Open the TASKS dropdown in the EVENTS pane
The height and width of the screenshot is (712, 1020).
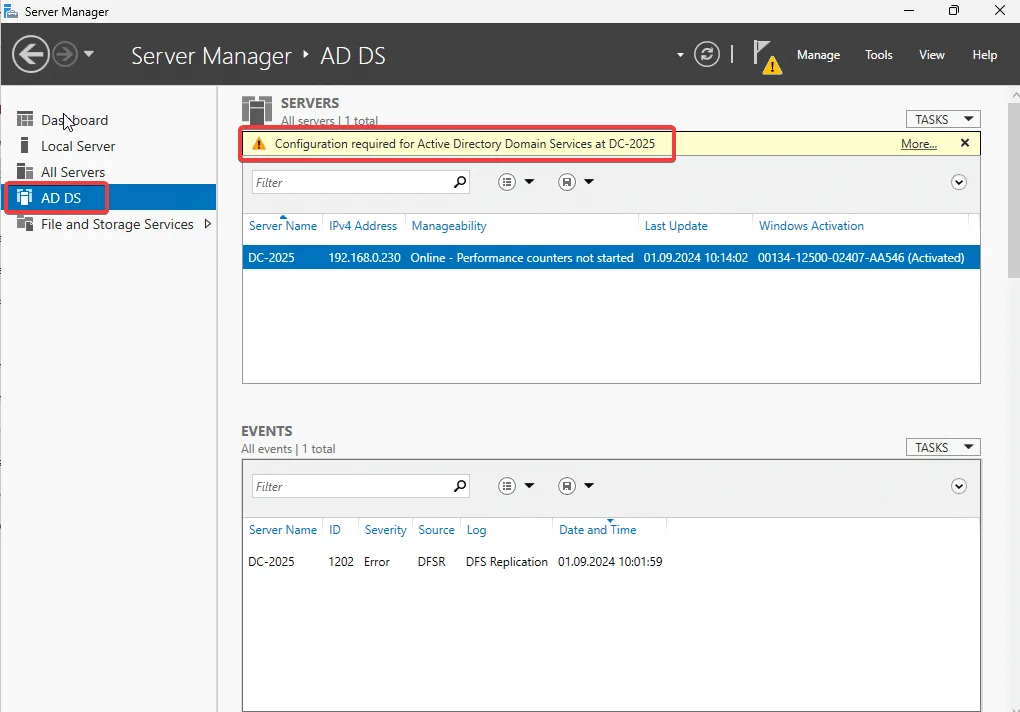coord(941,446)
